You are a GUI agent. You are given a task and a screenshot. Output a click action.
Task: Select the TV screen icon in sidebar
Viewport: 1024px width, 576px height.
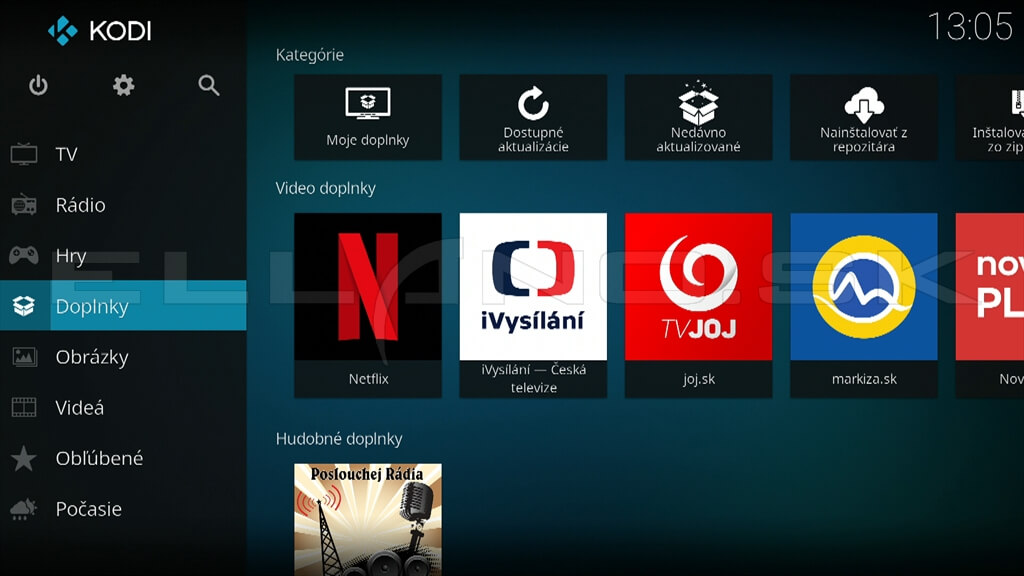coord(24,154)
